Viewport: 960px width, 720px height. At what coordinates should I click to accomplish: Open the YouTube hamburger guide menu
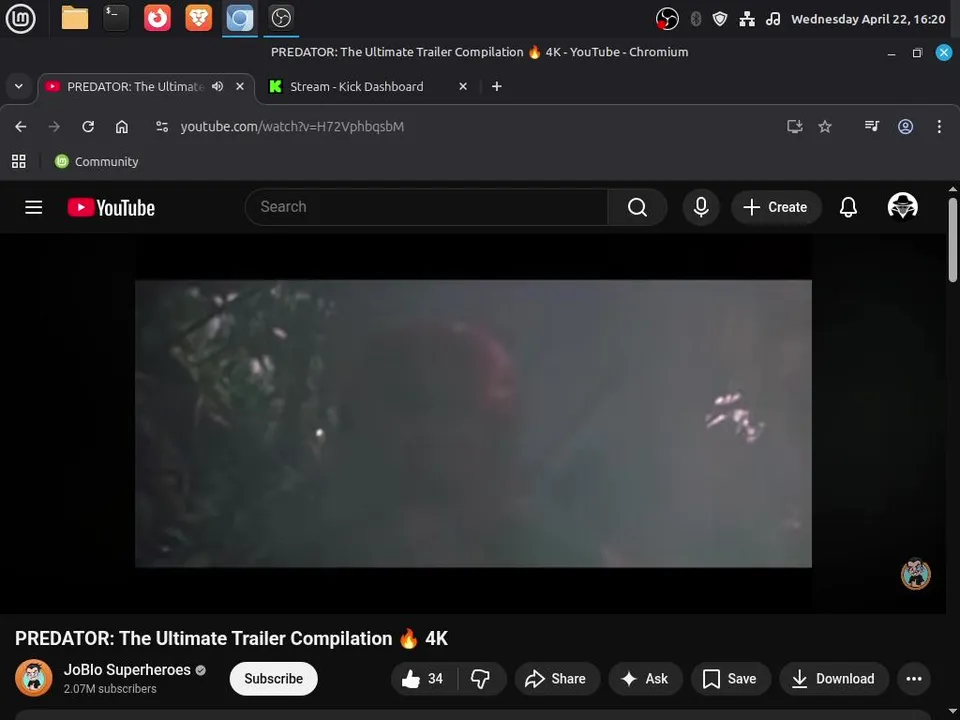pos(34,208)
